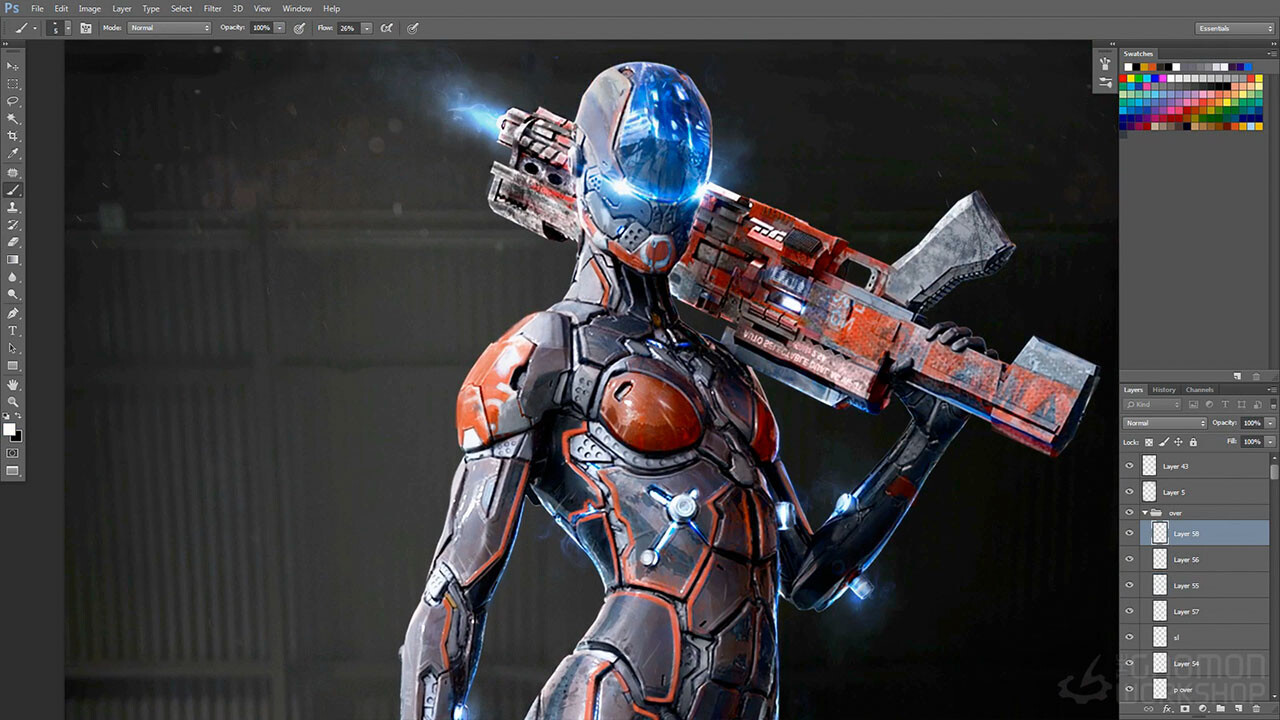Select the Move tool

[13, 66]
